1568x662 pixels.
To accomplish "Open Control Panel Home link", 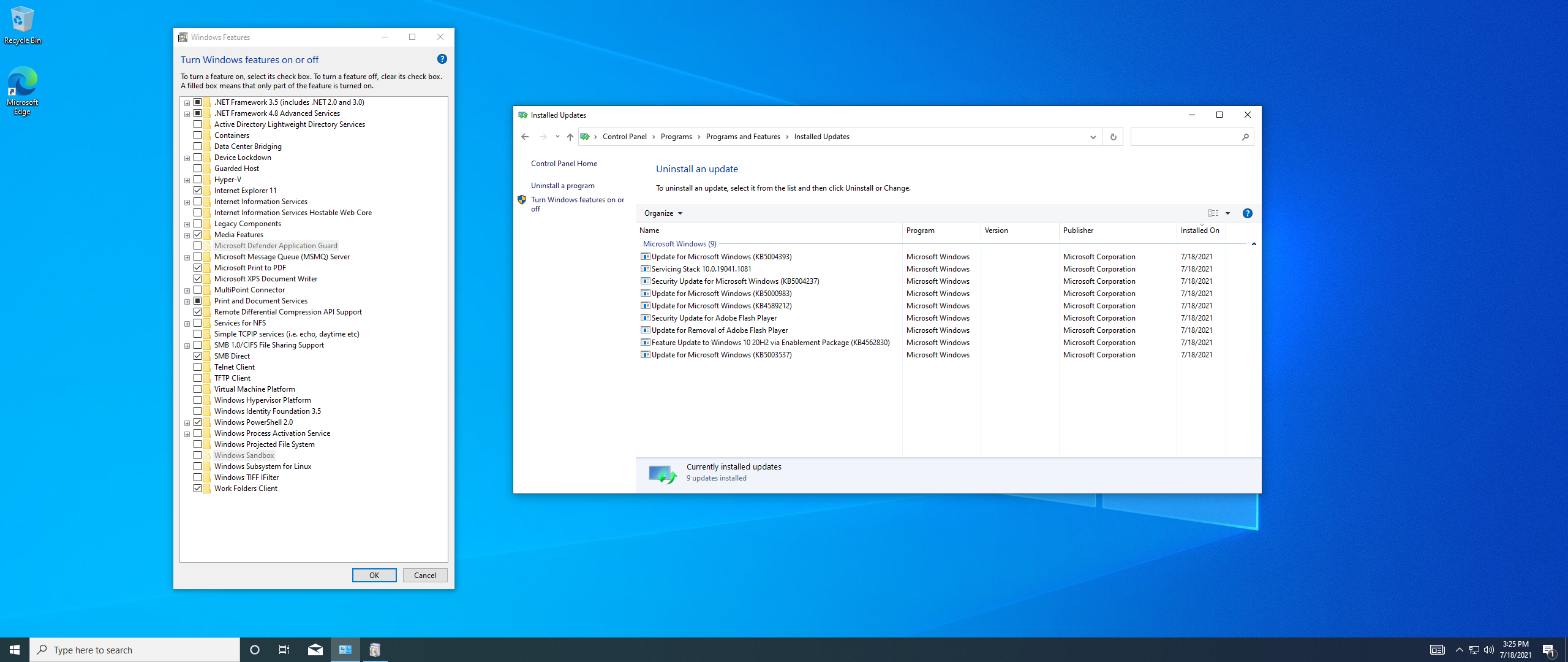I will click(564, 164).
